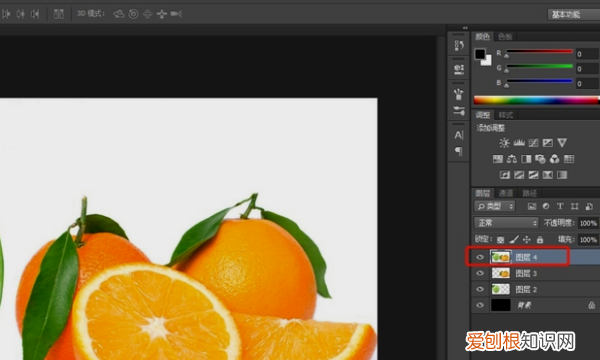Click the 3D roll mode icon
The width and height of the screenshot is (600, 360).
tap(133, 14)
